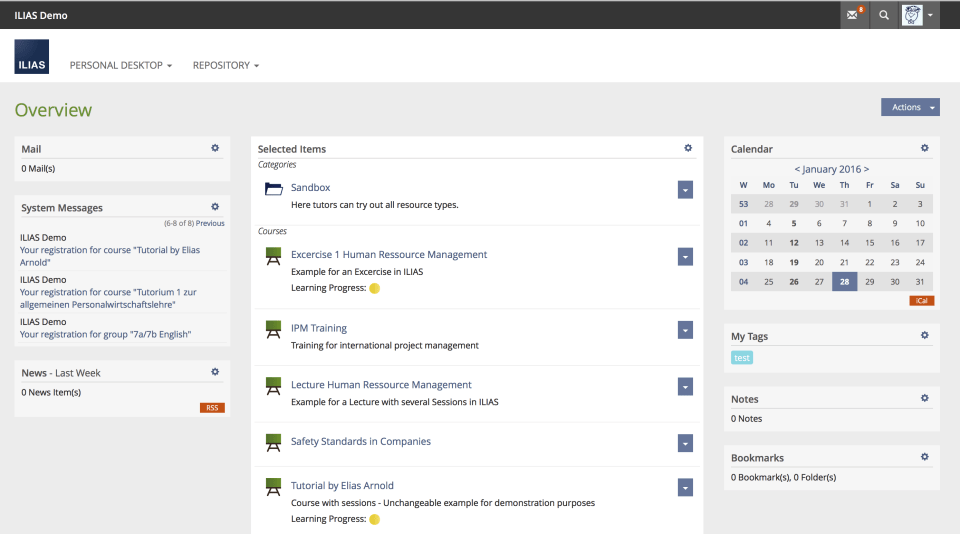Open the user avatar dropdown

point(919,15)
